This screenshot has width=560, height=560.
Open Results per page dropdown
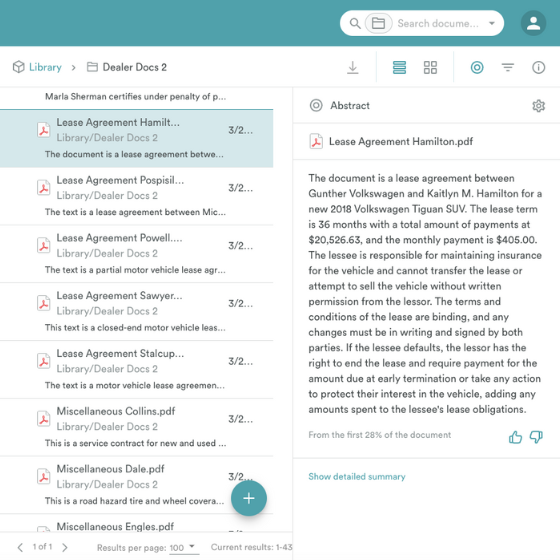(x=182, y=547)
